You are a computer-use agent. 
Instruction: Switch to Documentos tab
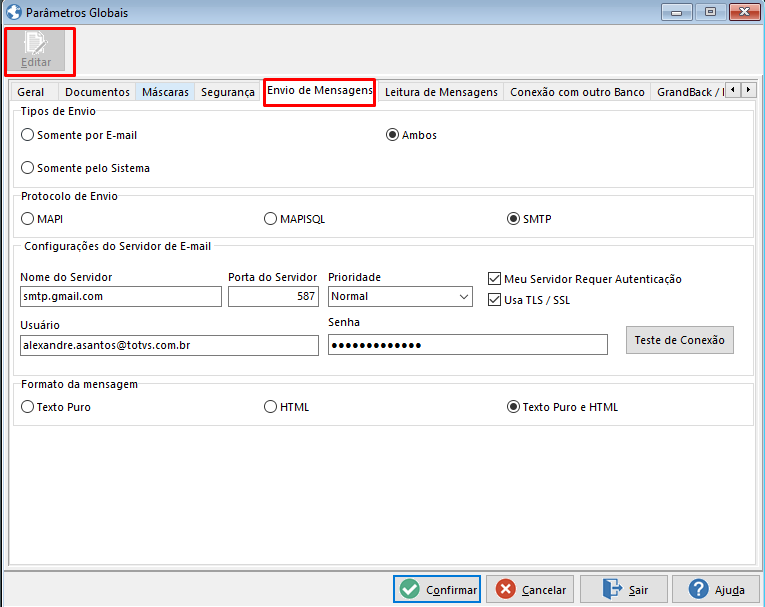click(97, 92)
